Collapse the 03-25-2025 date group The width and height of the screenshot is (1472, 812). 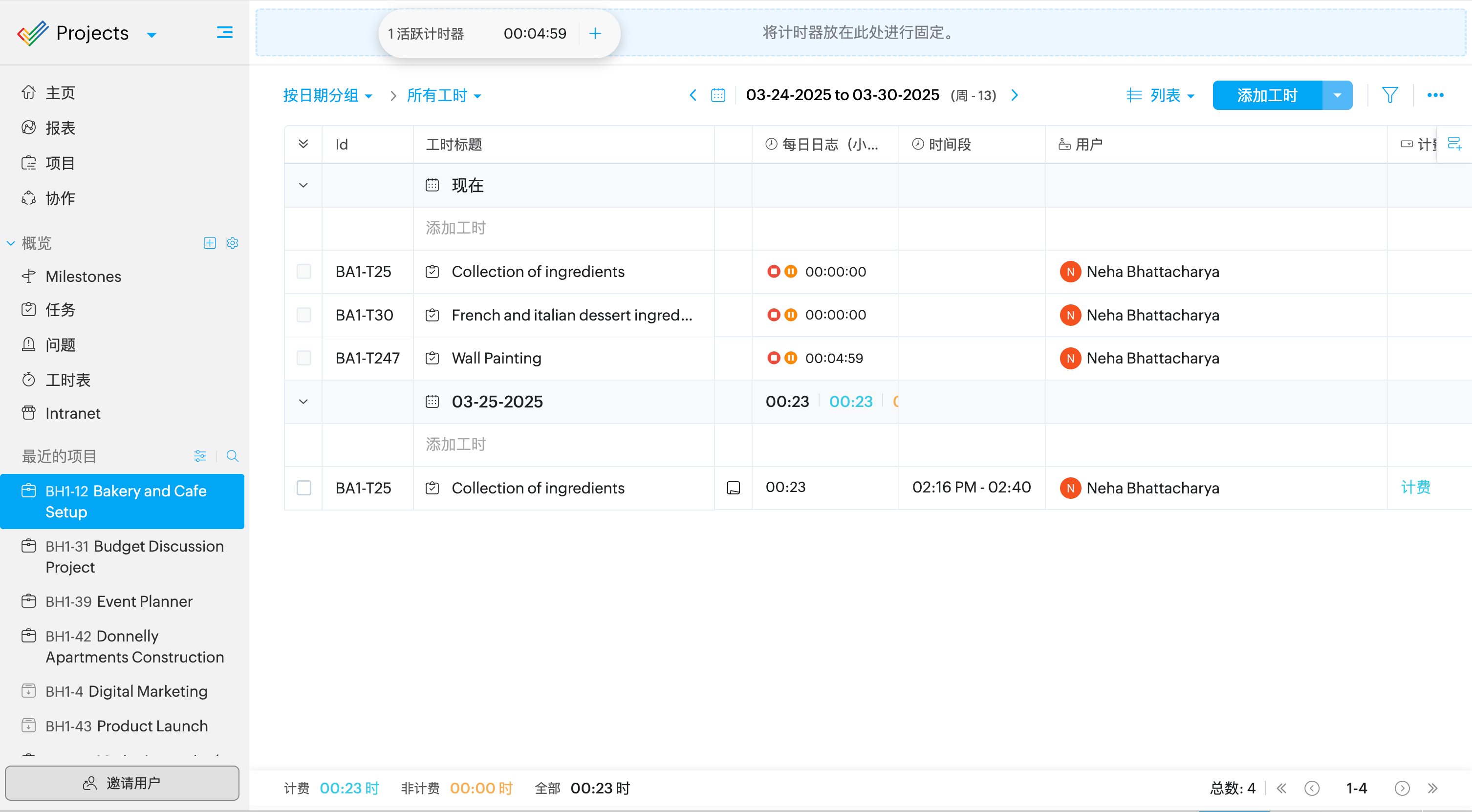pos(303,402)
